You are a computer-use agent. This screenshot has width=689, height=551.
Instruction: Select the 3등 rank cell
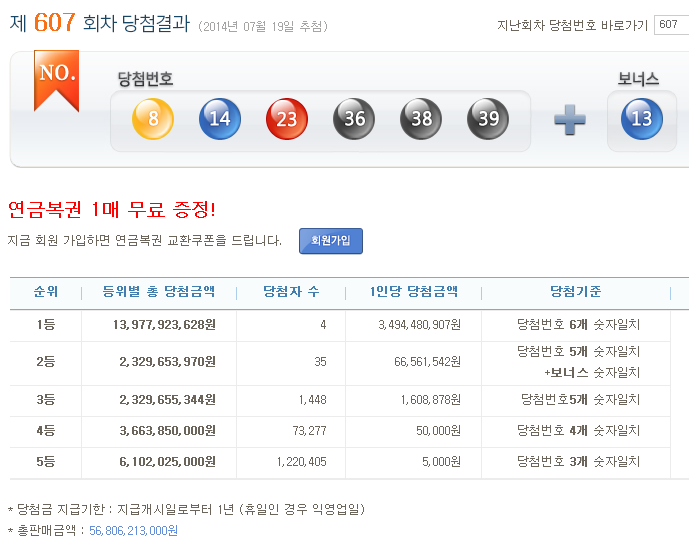[x=46, y=399]
